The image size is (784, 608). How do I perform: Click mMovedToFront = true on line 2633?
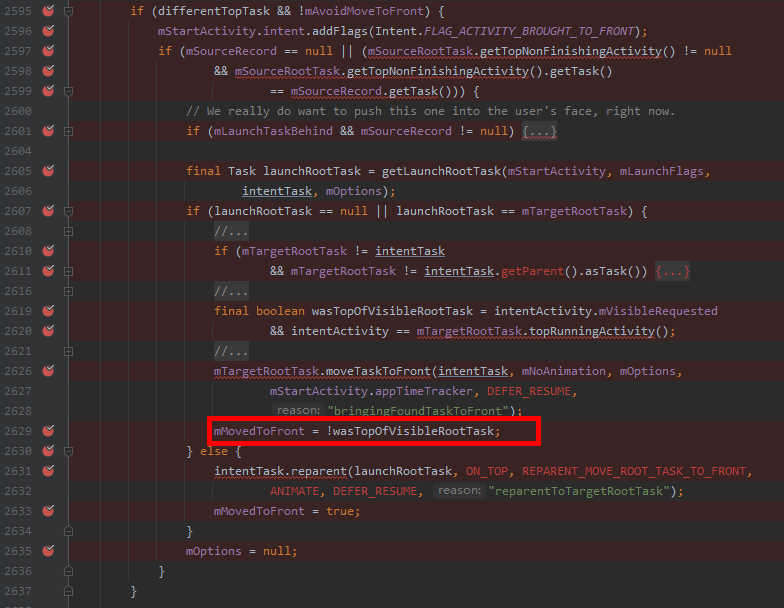pos(286,511)
